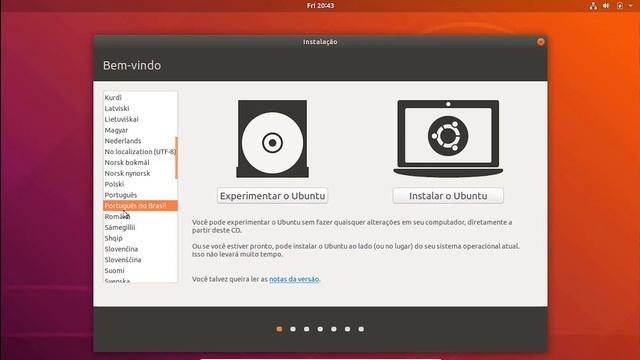Screen dimensions: 640x360
Task: Click the Experimentar o Ubuntu button
Action: 272,196
